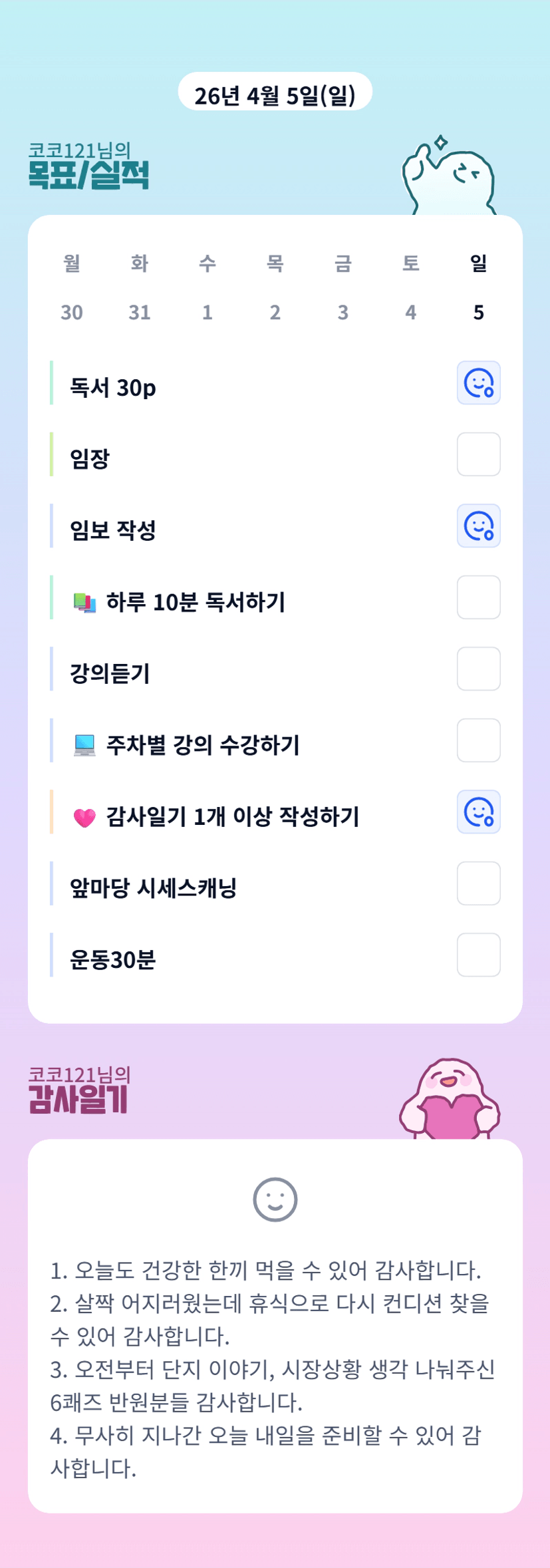
Task: Click the books emoji beside 하루 10분 독서하기
Action: click(x=84, y=603)
